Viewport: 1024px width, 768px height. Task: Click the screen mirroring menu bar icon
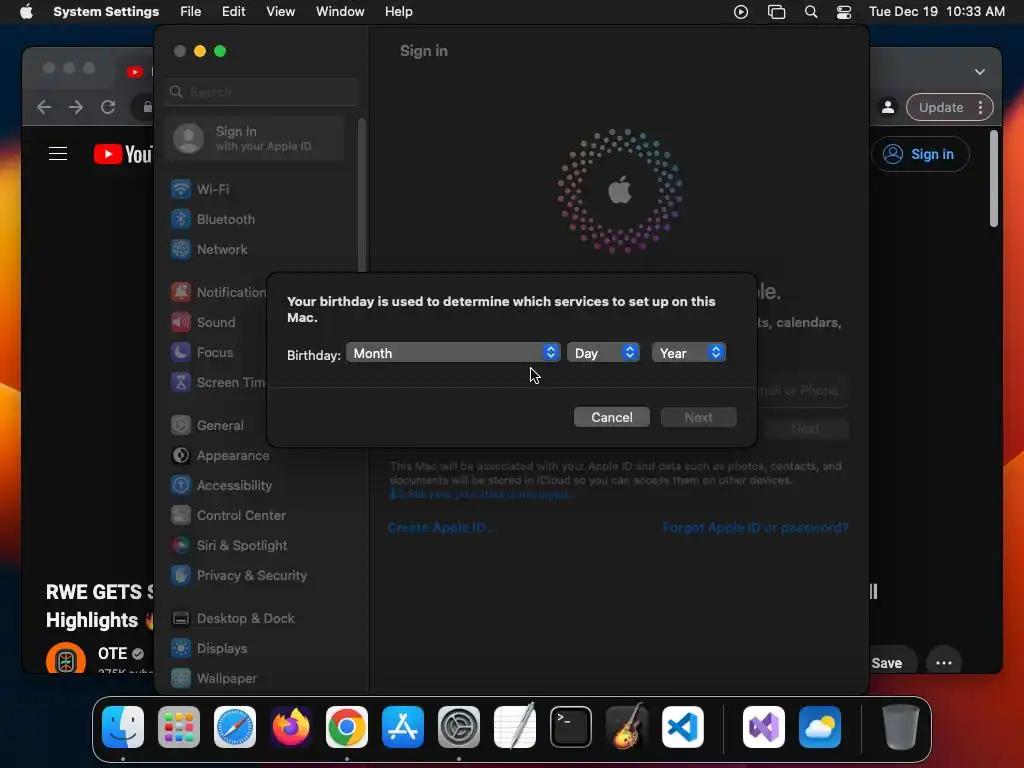(776, 12)
